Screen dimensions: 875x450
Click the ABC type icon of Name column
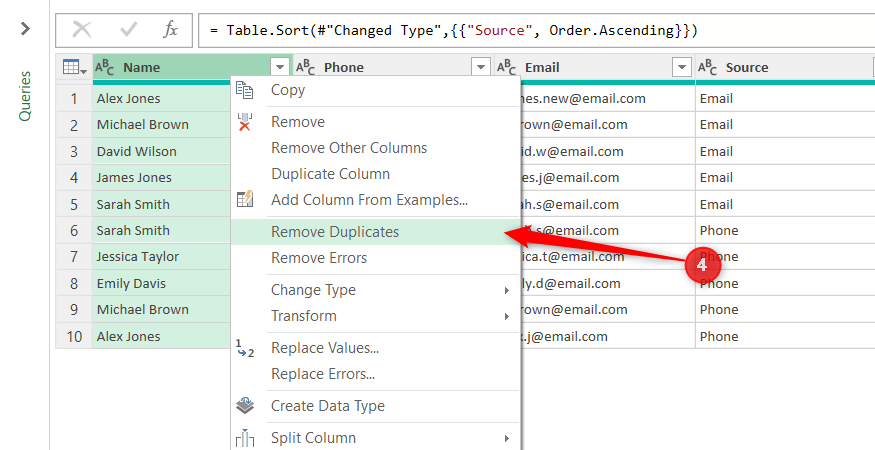pos(105,68)
